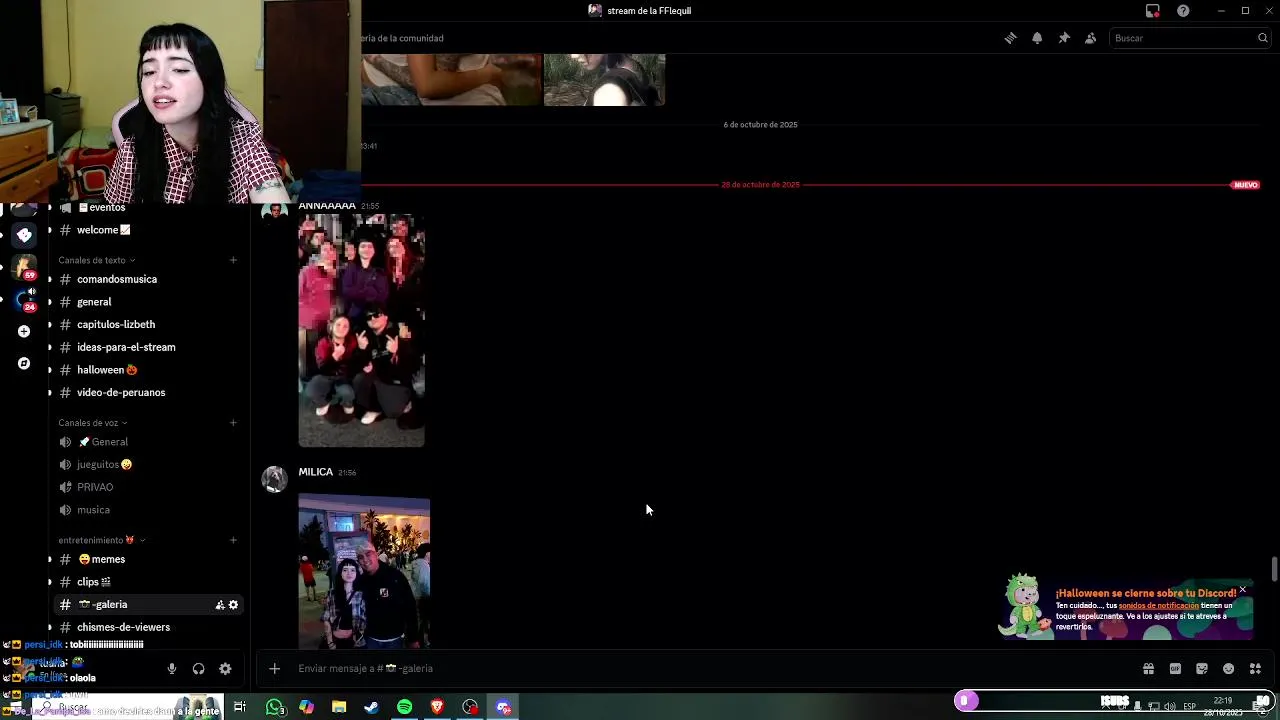Open edit channel gear on galeria channel
Screen dimensions: 1280x720
233,605
